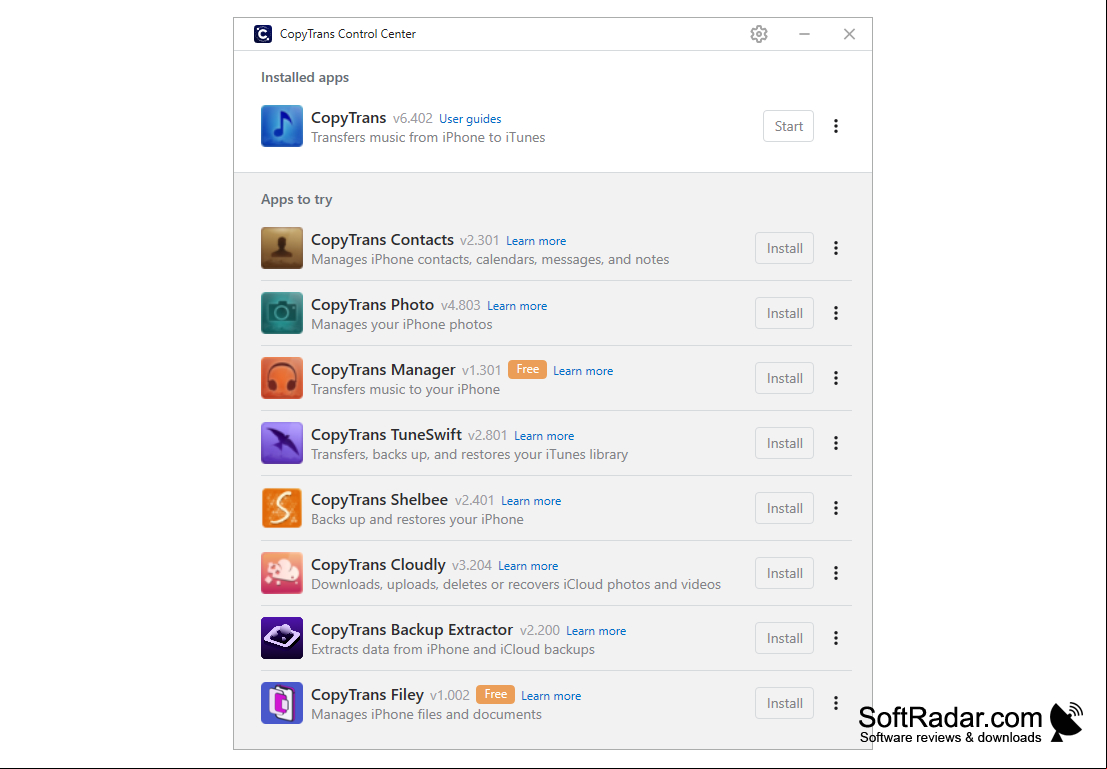The image size is (1107, 769).
Task: Open more options for CopyTrans Shelbee
Action: pyautogui.click(x=836, y=508)
